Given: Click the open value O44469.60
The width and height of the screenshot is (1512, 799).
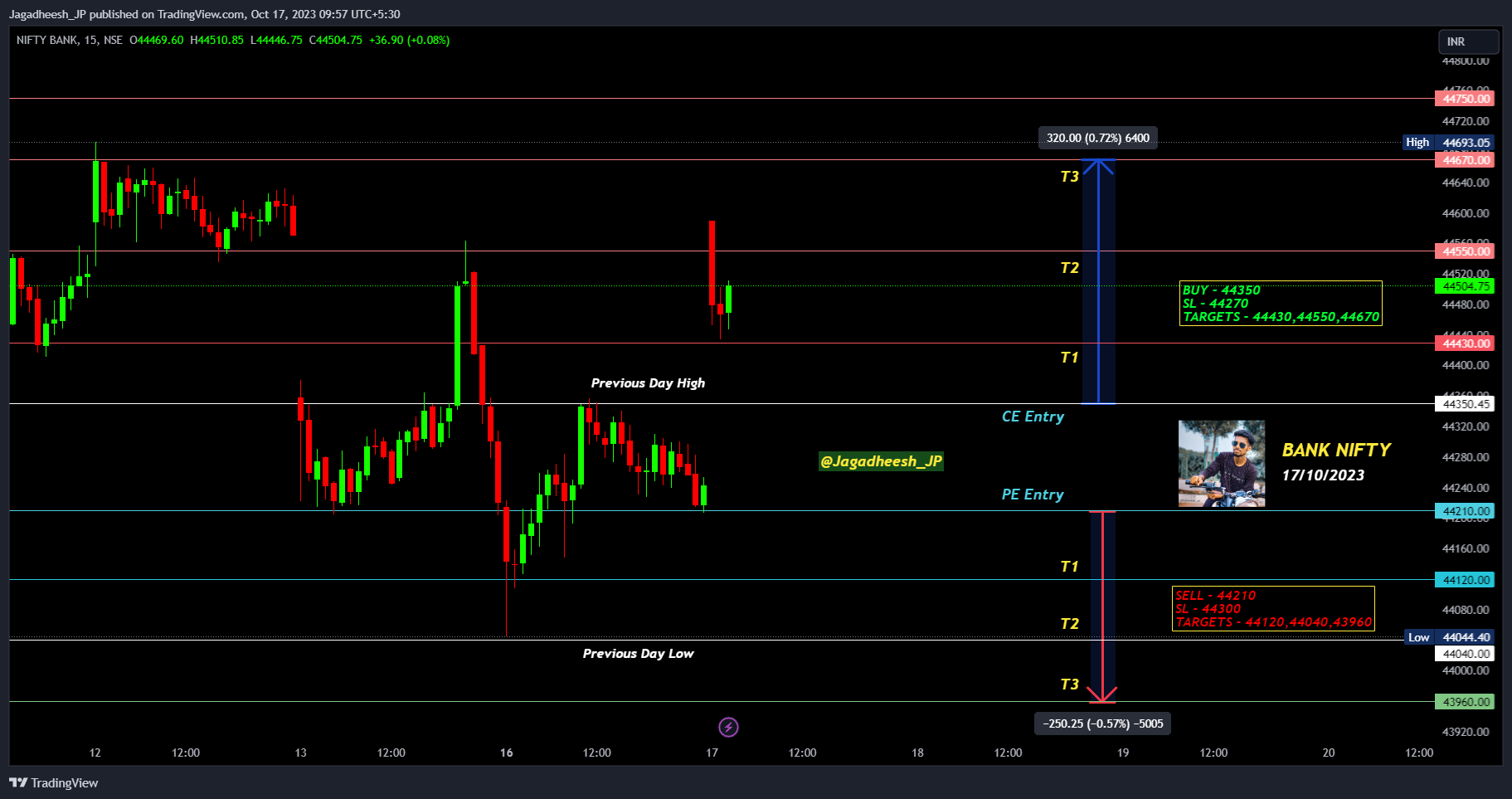Looking at the screenshot, I should (x=157, y=40).
